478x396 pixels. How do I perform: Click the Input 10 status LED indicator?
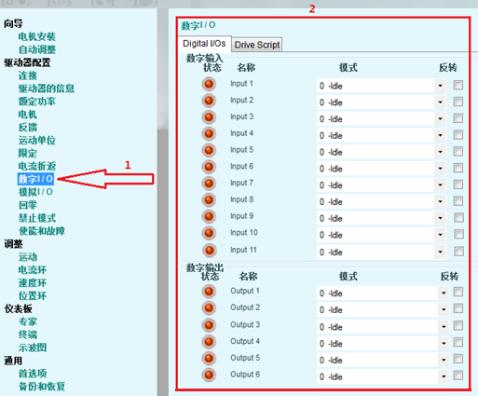point(209,233)
